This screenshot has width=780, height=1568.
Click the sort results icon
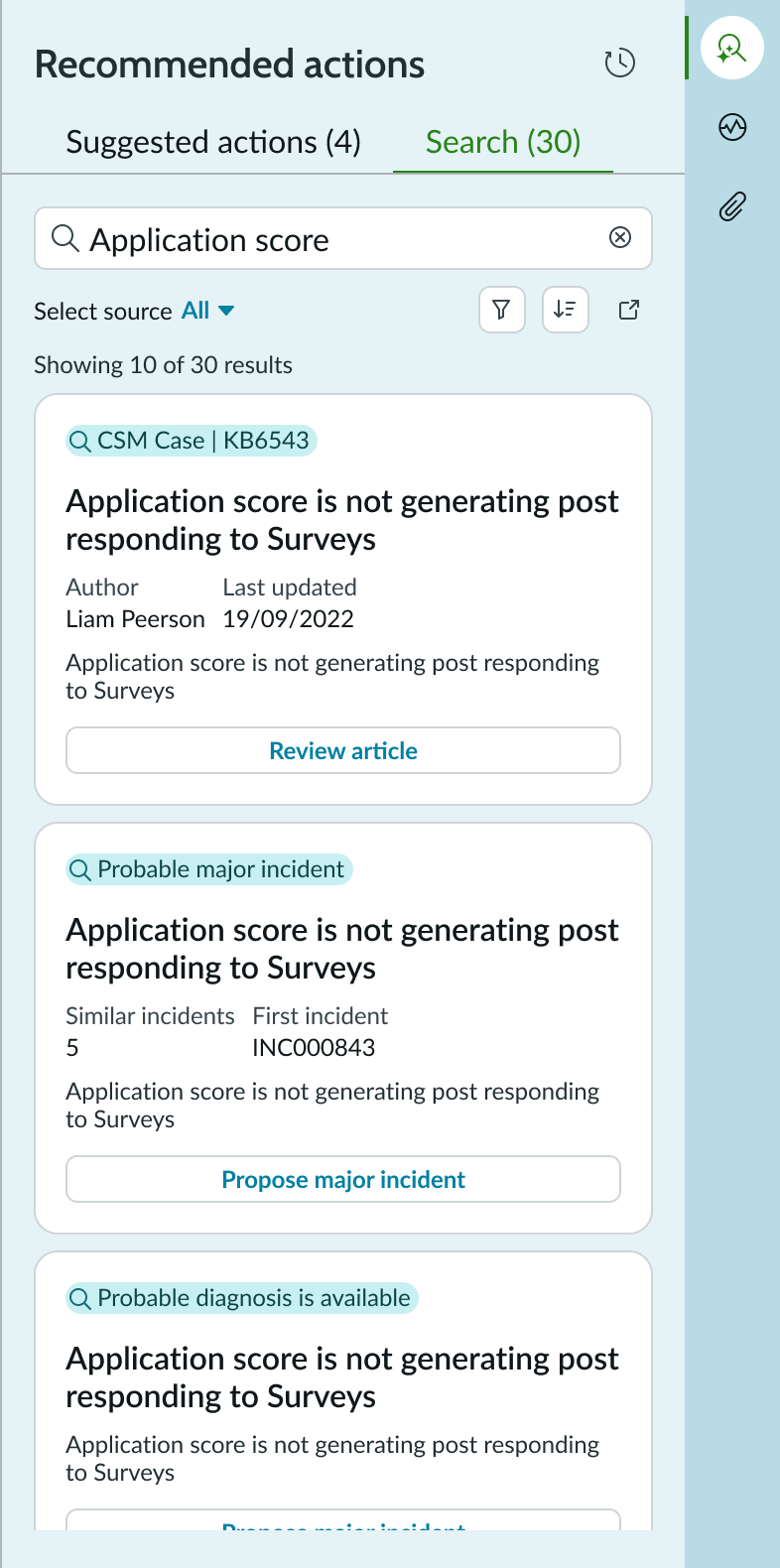coord(565,310)
